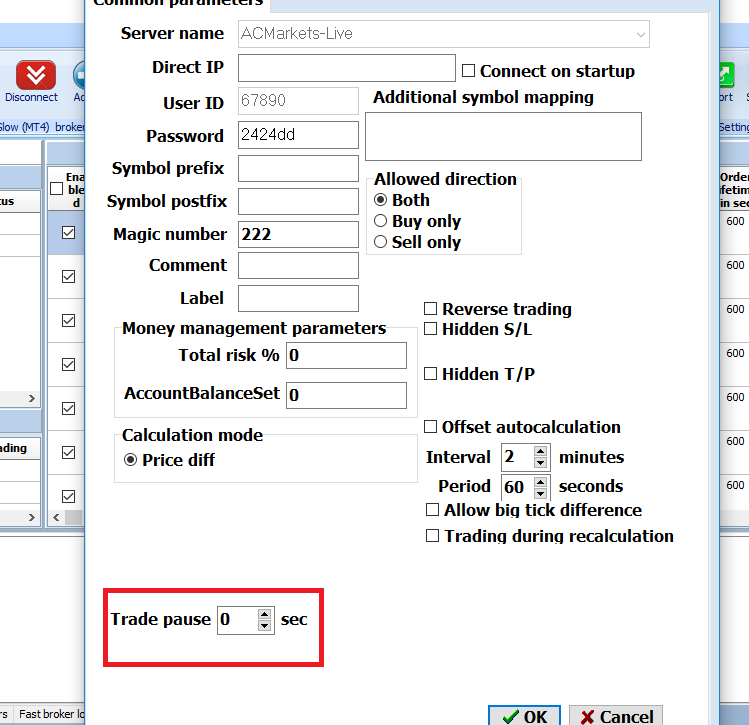
Task: Click the Password field
Action: 298,135
